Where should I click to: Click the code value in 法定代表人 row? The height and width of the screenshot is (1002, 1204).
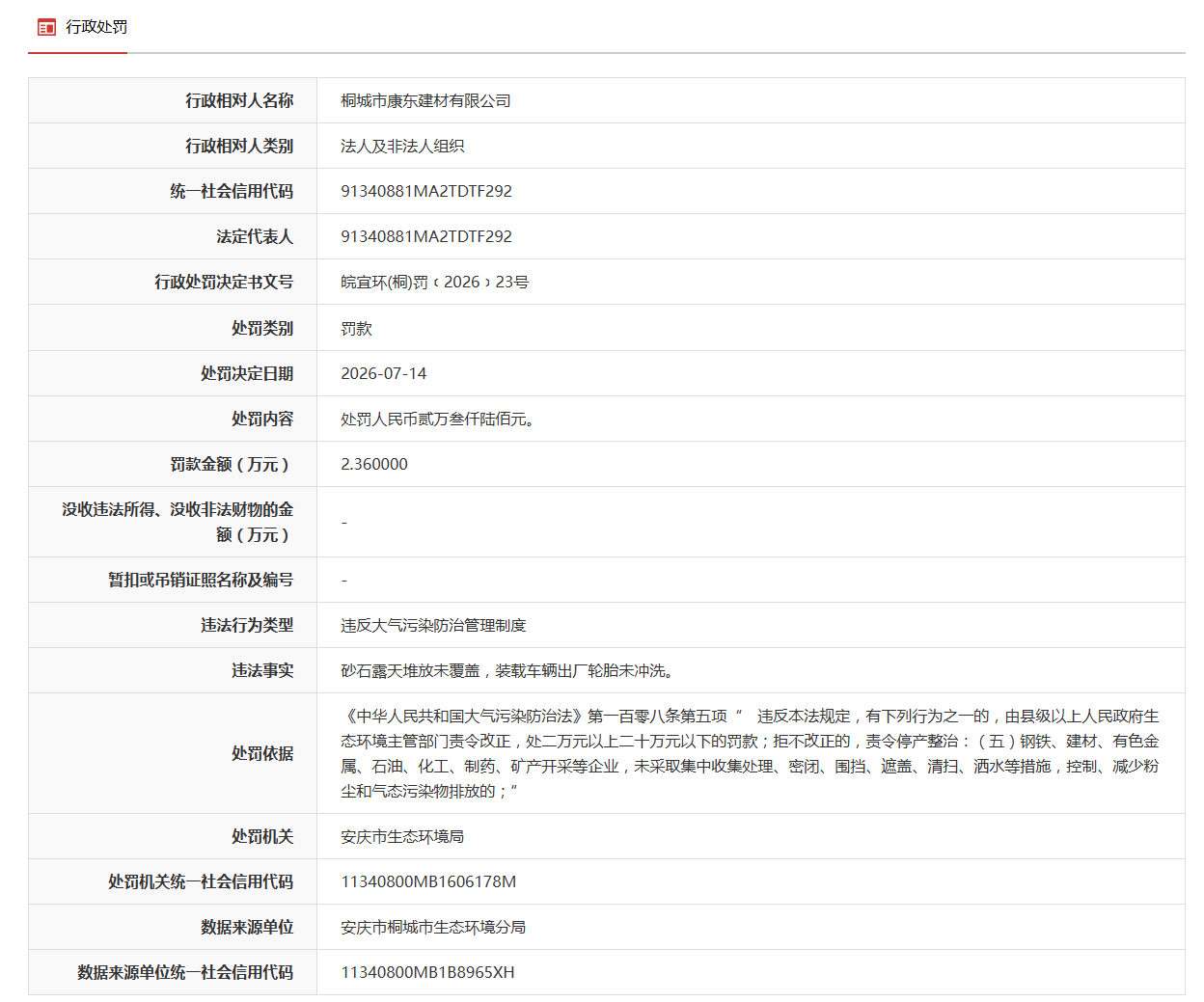tap(426, 236)
